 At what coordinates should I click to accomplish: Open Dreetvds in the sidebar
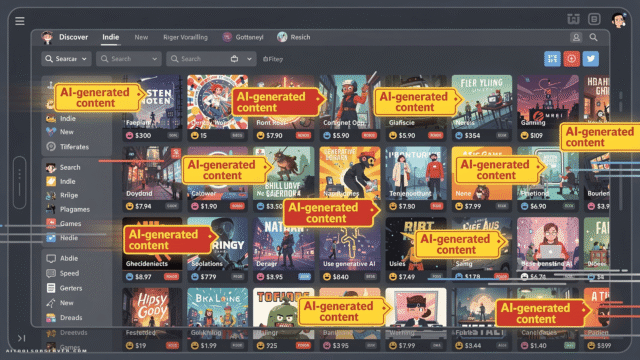[x=67, y=333]
